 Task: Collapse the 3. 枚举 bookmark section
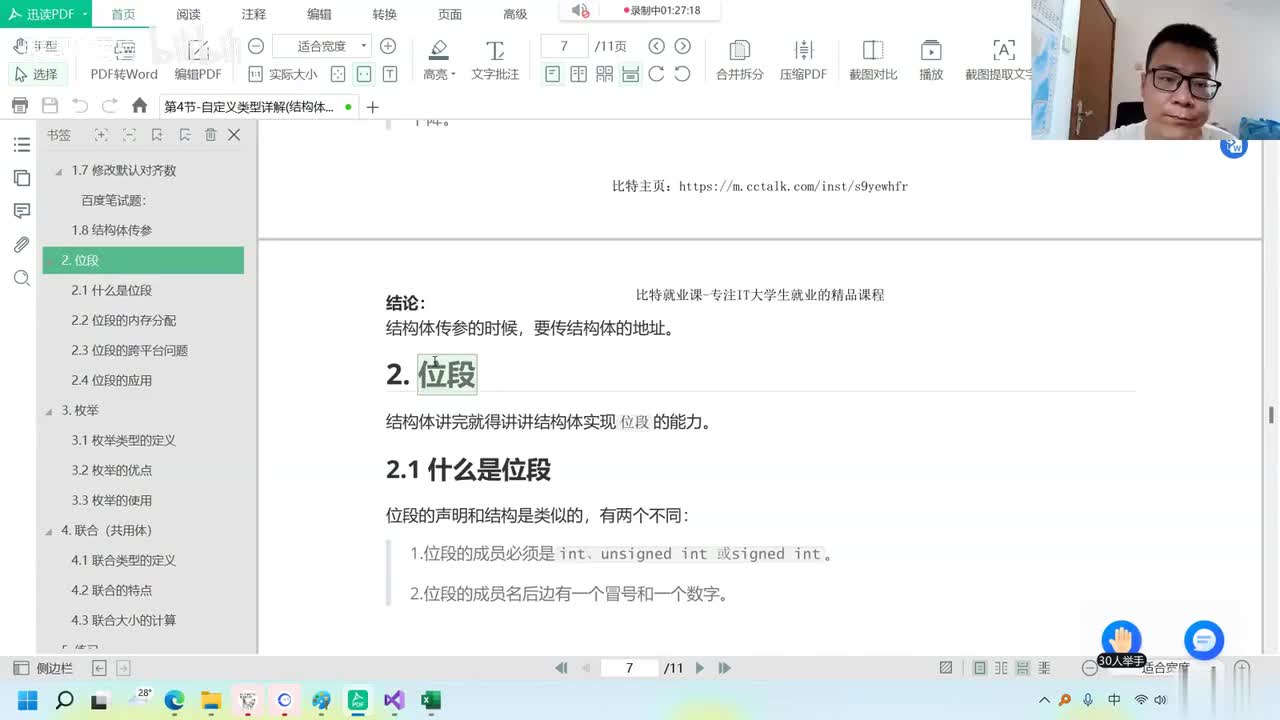coord(48,411)
